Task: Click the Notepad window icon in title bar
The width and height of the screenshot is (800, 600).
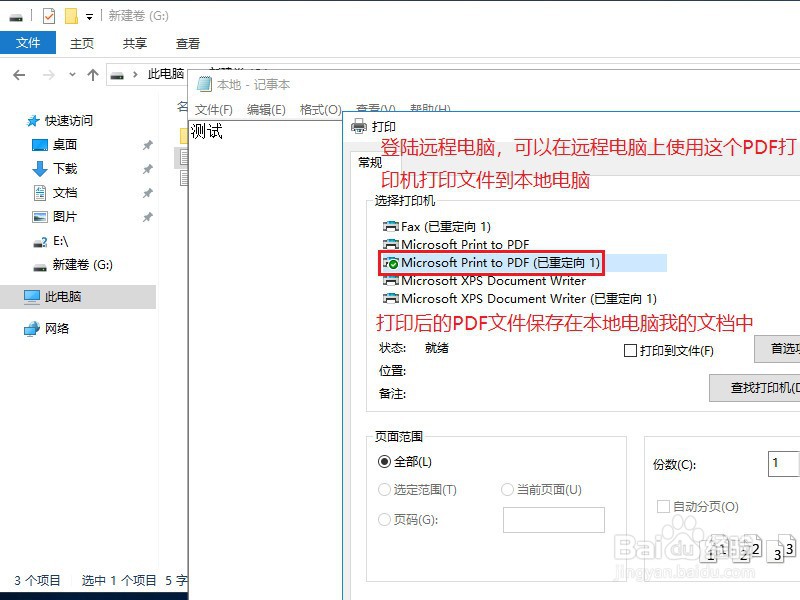Action: 205,84
